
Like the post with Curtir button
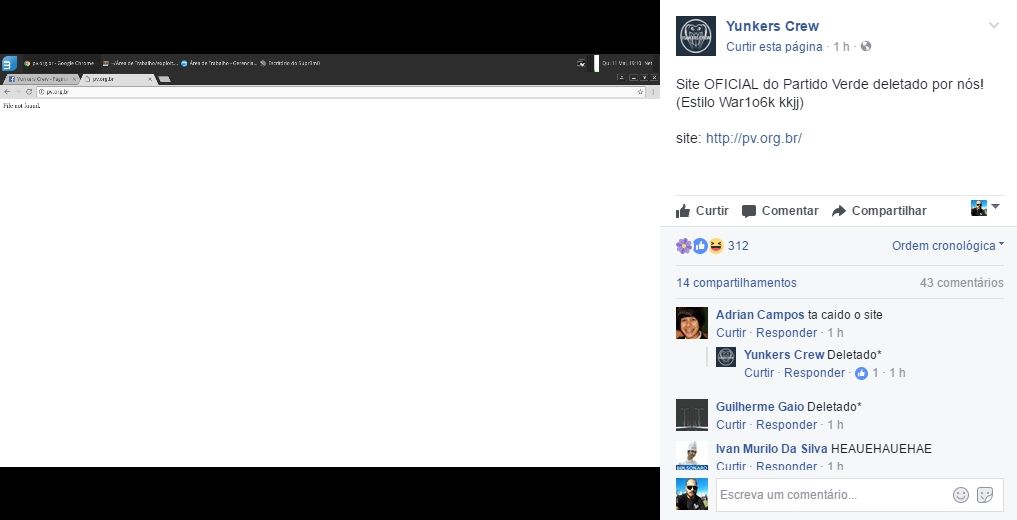(x=702, y=211)
